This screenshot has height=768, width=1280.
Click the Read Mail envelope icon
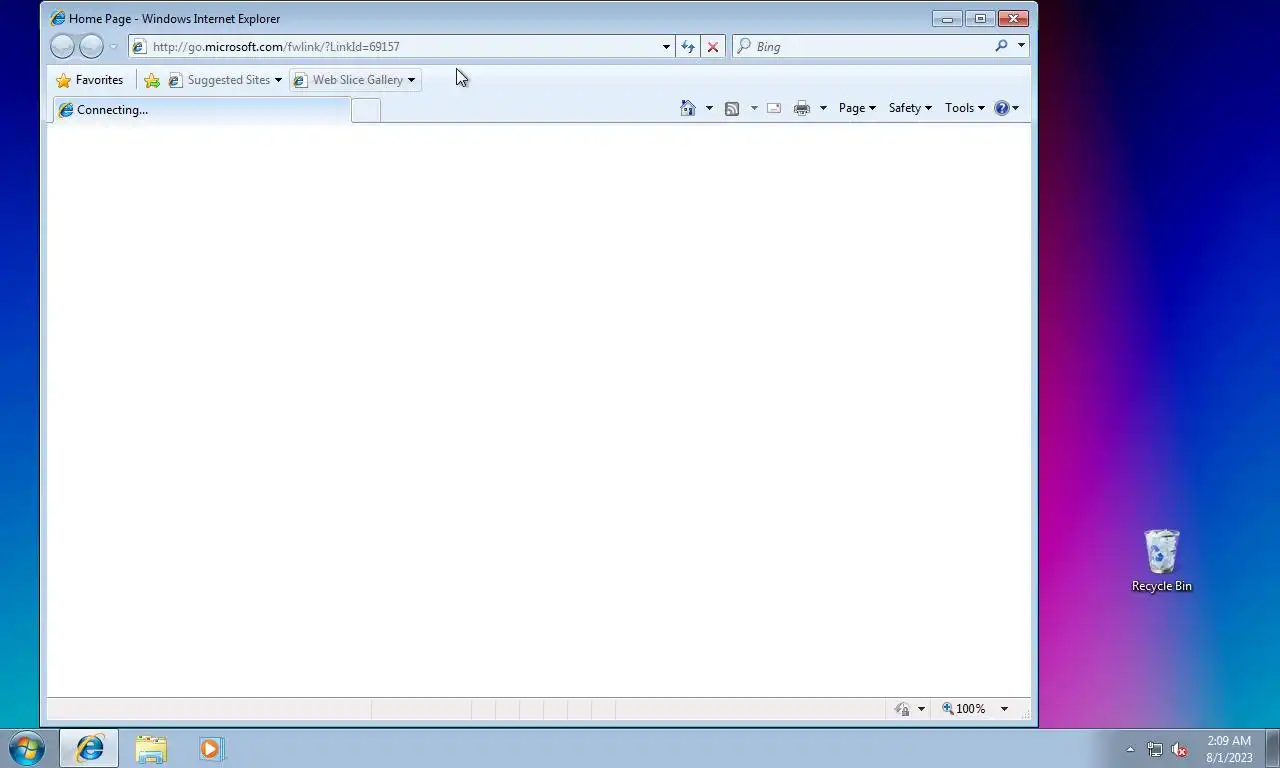point(774,108)
